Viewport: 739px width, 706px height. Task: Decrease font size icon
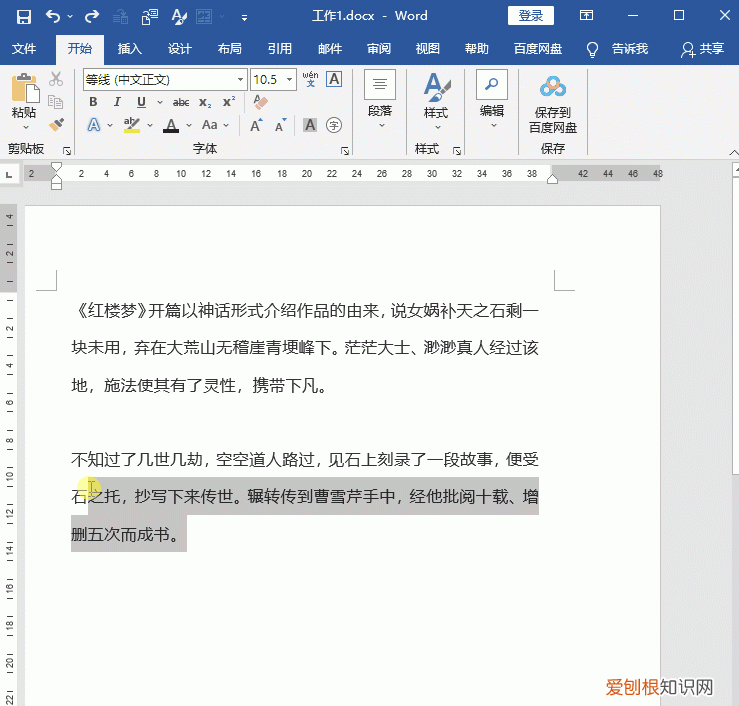[x=281, y=125]
